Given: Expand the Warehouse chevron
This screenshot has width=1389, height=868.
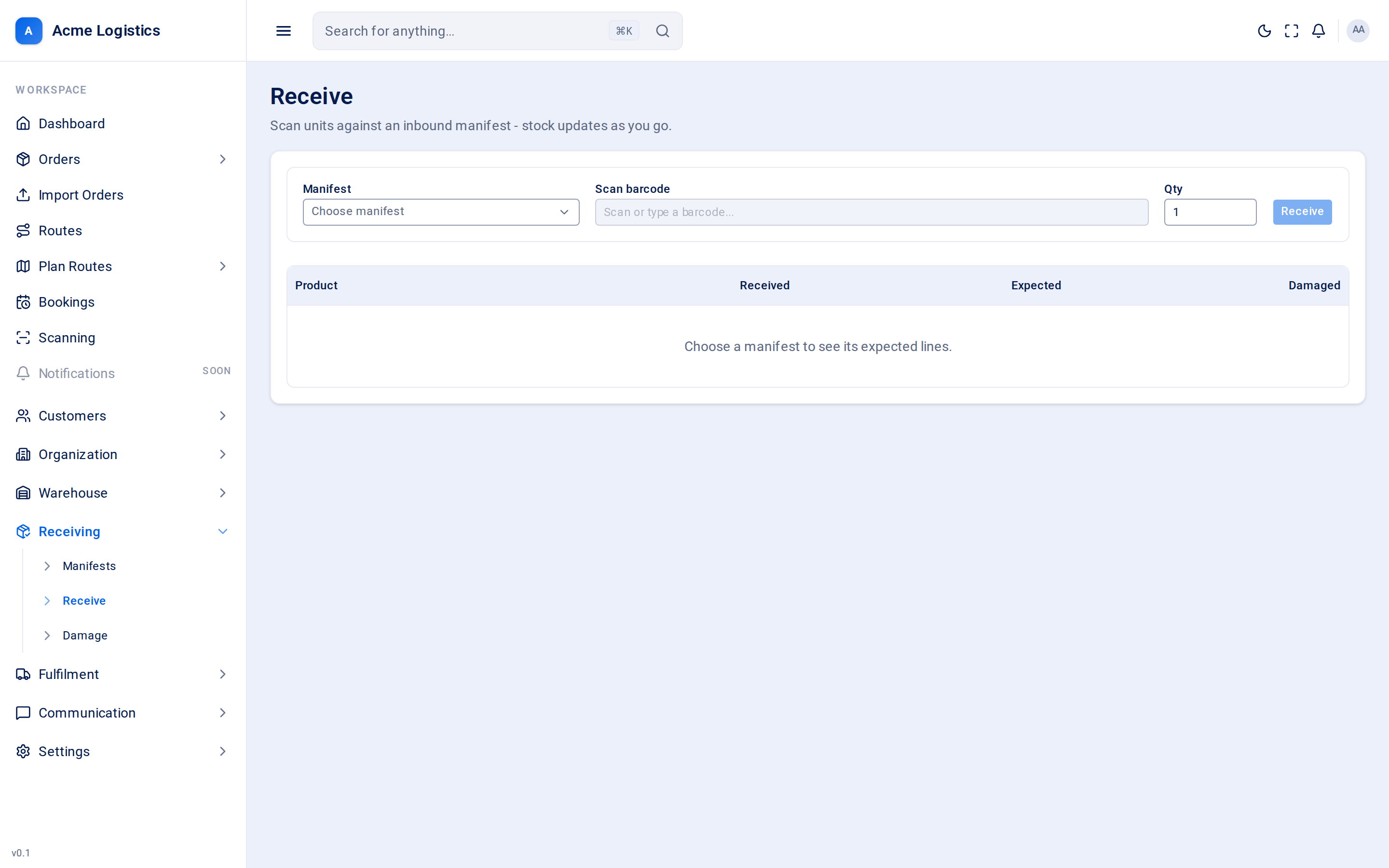Looking at the screenshot, I should pyautogui.click(x=223, y=492).
